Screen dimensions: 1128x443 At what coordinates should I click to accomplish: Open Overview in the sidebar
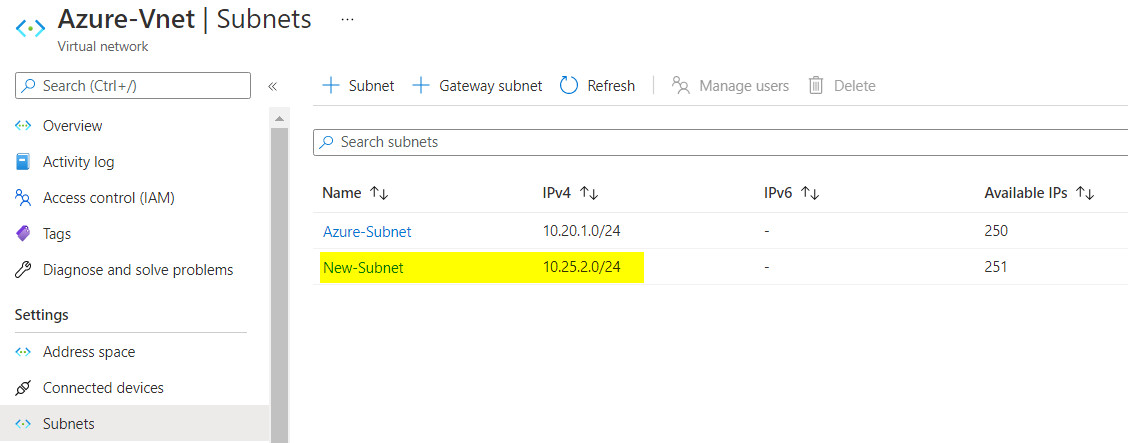(x=73, y=126)
